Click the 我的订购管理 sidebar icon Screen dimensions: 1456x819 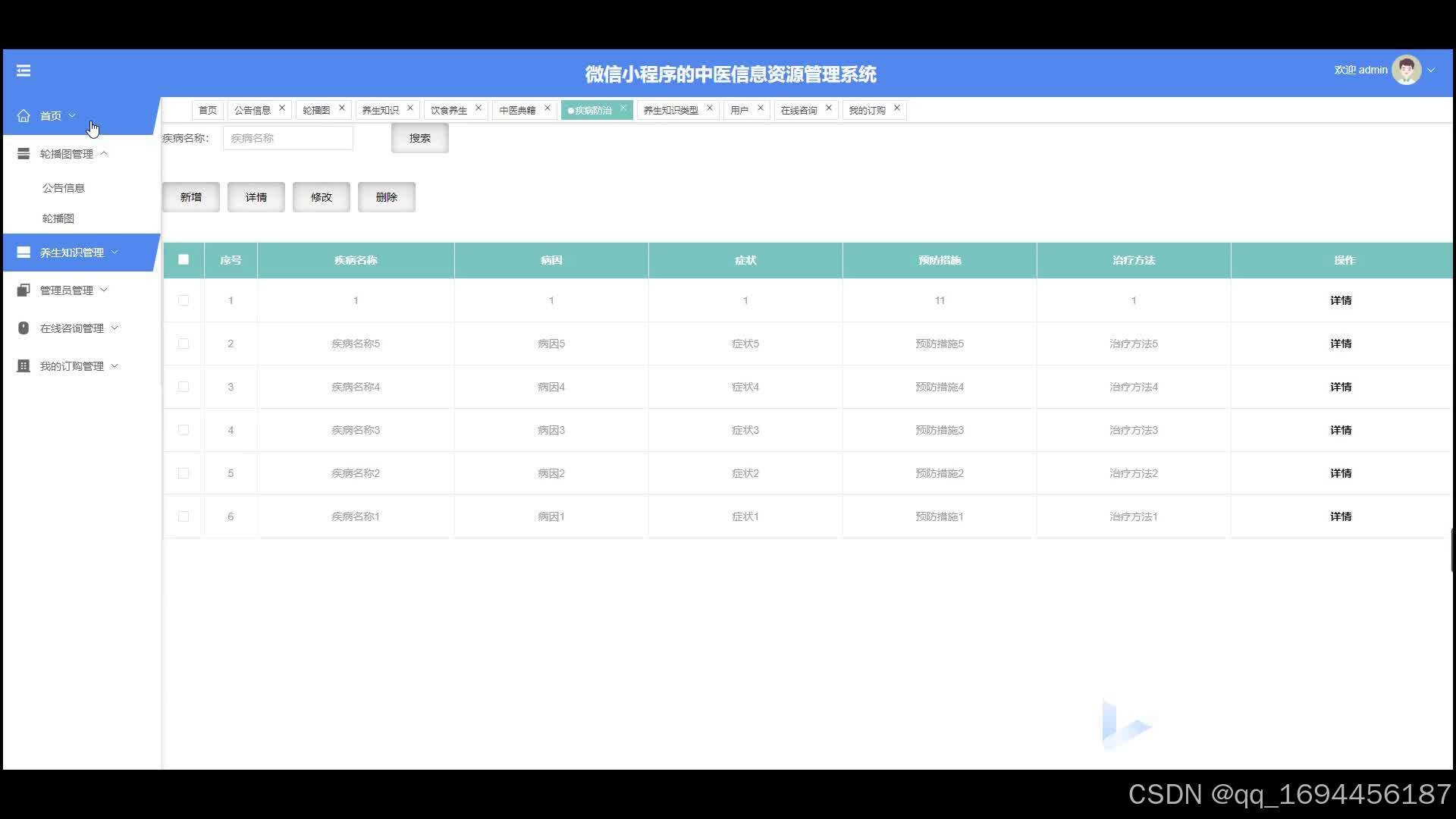pos(24,366)
